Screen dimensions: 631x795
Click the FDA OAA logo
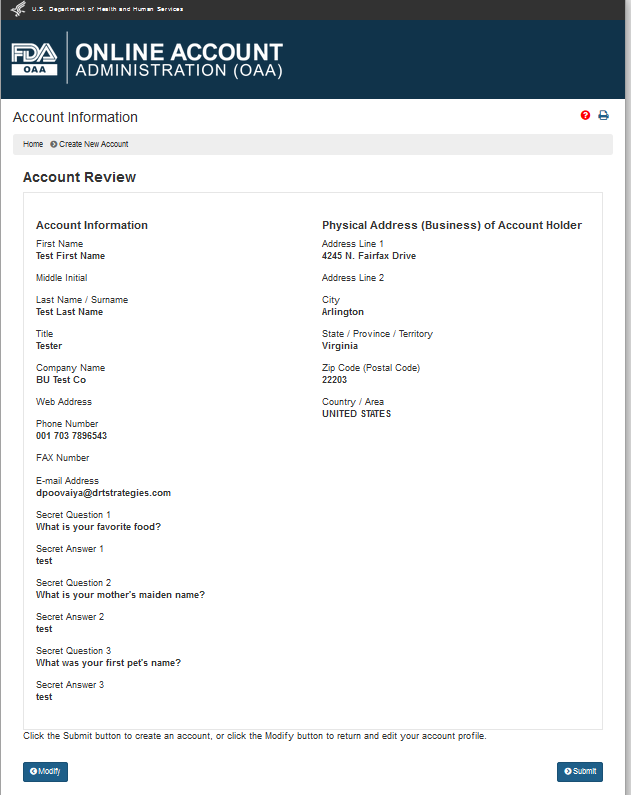(x=34, y=59)
